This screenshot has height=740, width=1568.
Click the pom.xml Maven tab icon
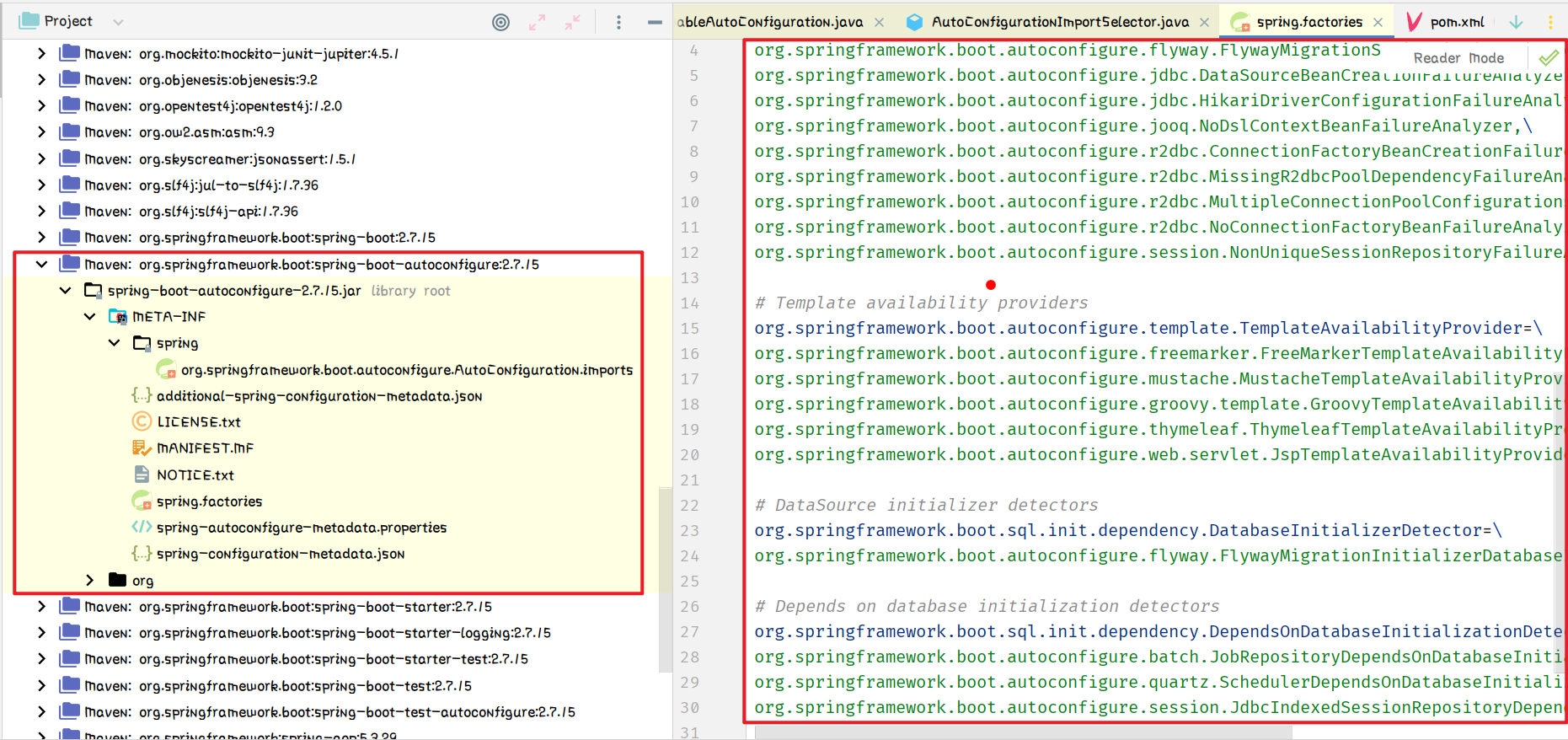(1415, 22)
